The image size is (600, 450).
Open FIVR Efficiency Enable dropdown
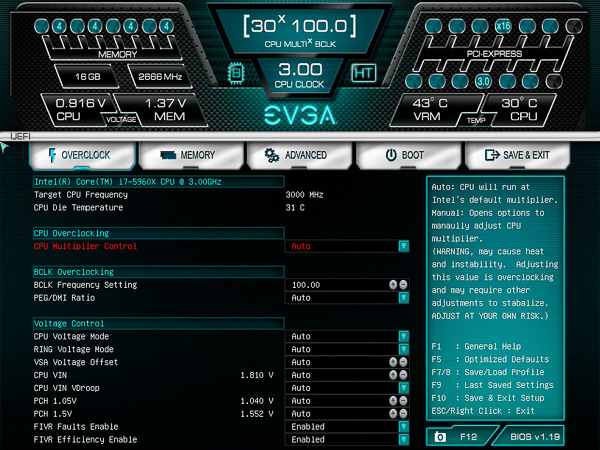pyautogui.click(x=403, y=440)
